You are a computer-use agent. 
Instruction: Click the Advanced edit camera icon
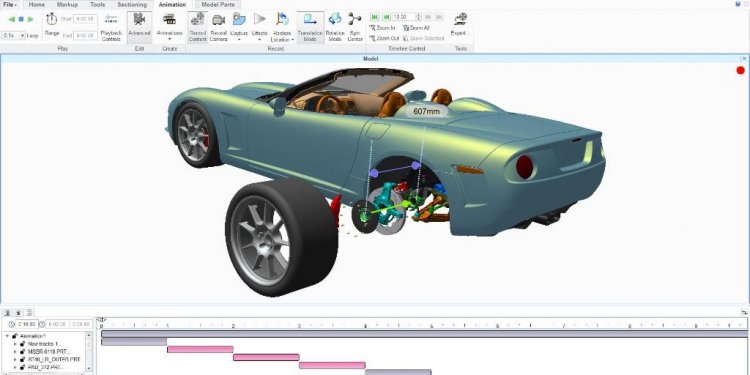coord(139,20)
